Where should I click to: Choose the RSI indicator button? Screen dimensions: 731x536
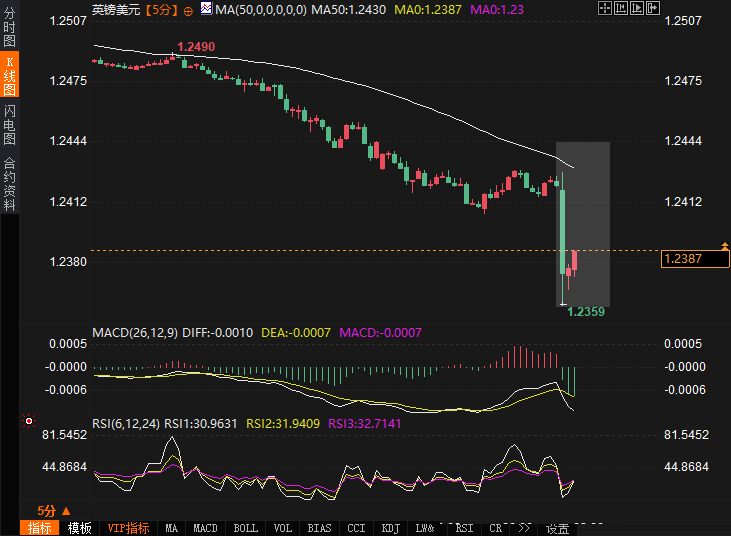click(464, 528)
